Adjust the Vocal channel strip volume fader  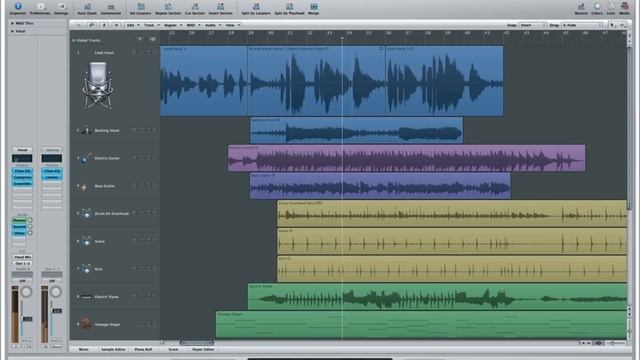[27, 319]
